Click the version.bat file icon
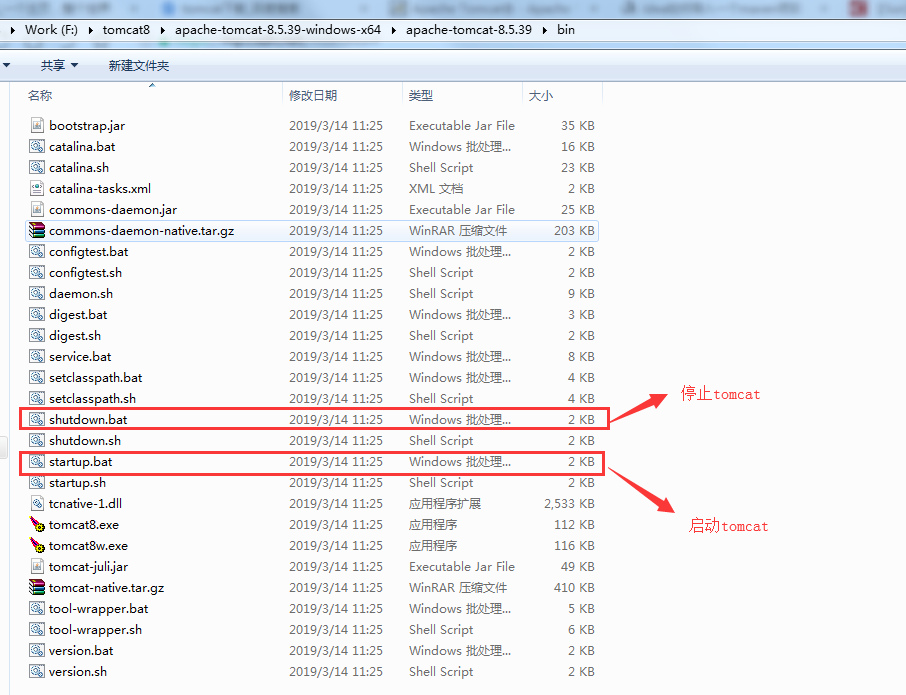This screenshot has width=906, height=695. (x=37, y=651)
